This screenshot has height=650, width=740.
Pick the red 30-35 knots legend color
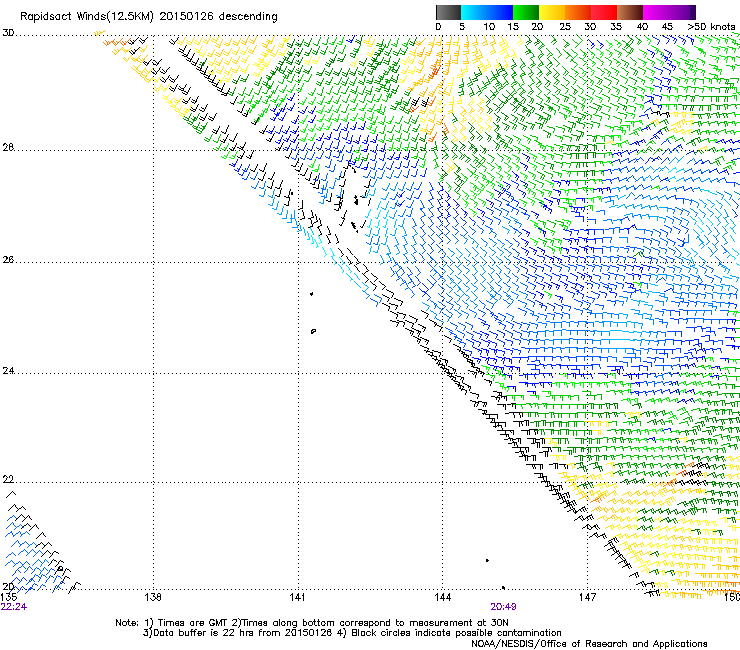[604, 12]
